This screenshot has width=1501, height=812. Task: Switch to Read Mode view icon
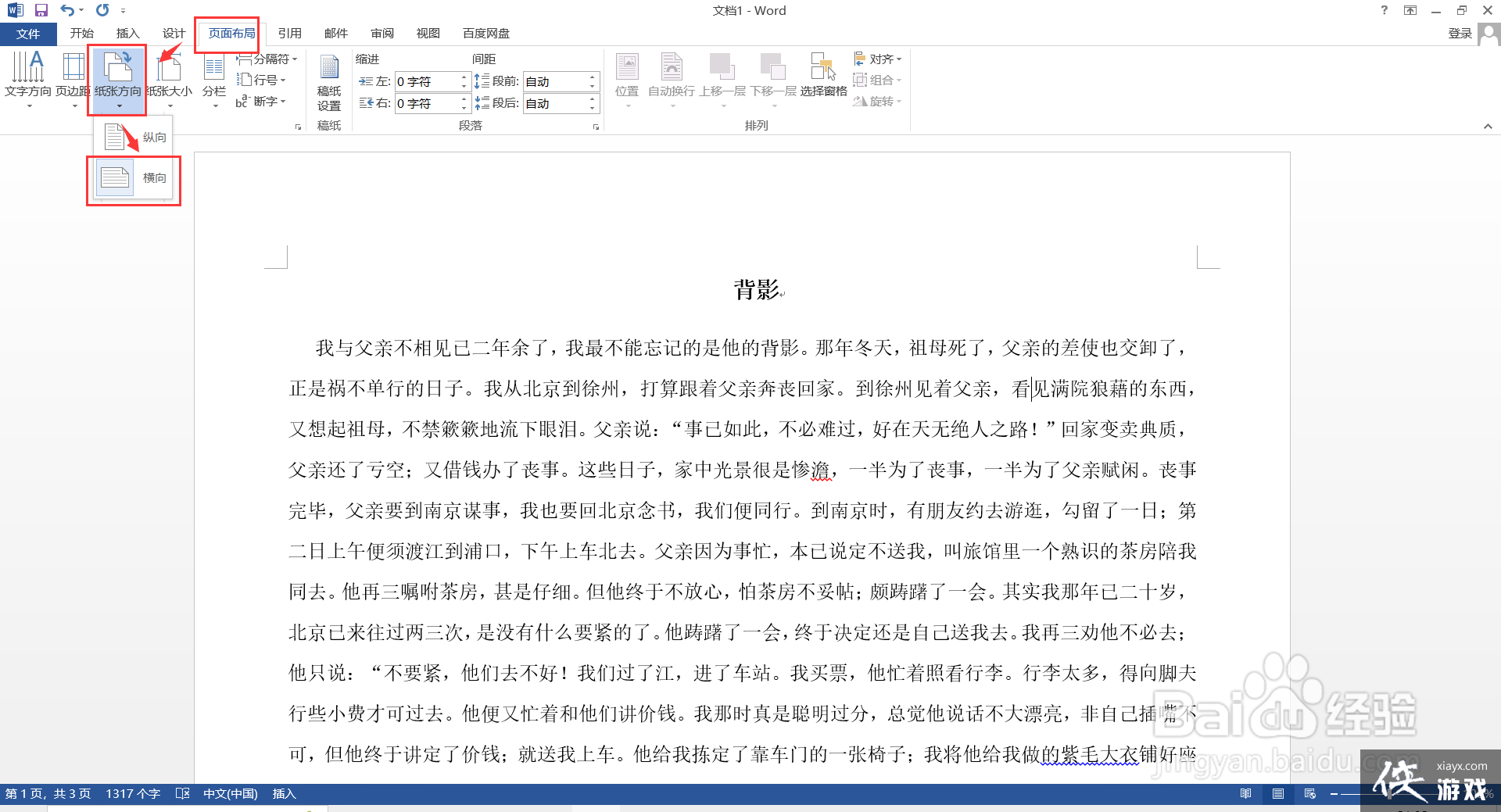tap(1245, 793)
